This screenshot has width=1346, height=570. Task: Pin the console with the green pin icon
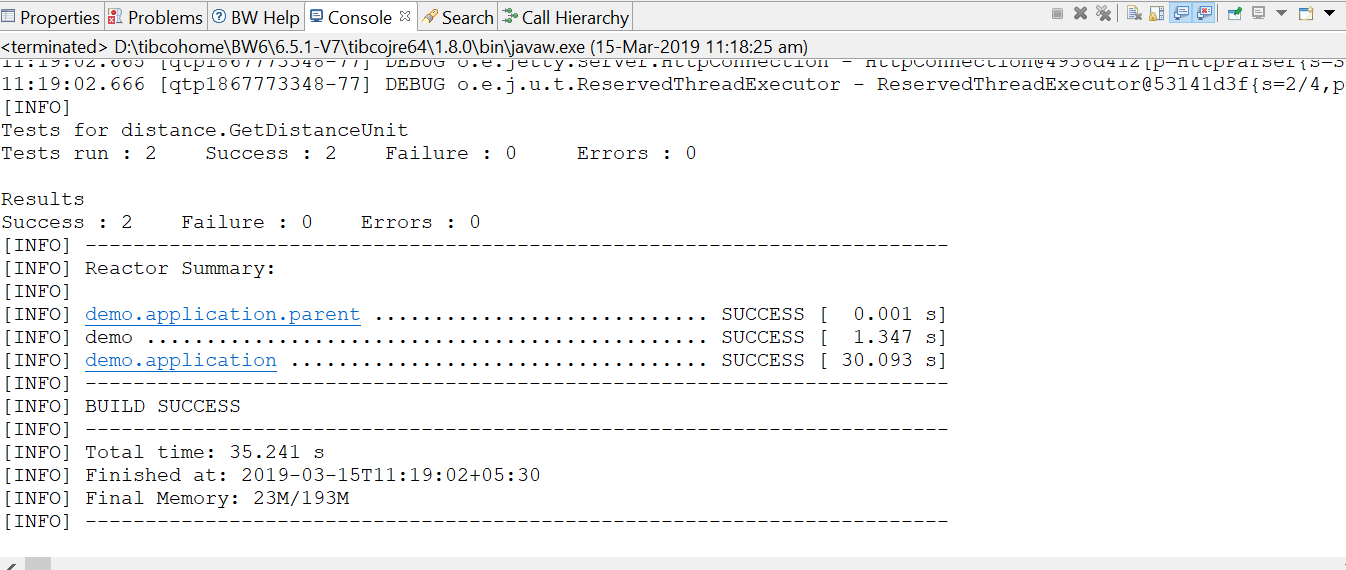(1235, 13)
